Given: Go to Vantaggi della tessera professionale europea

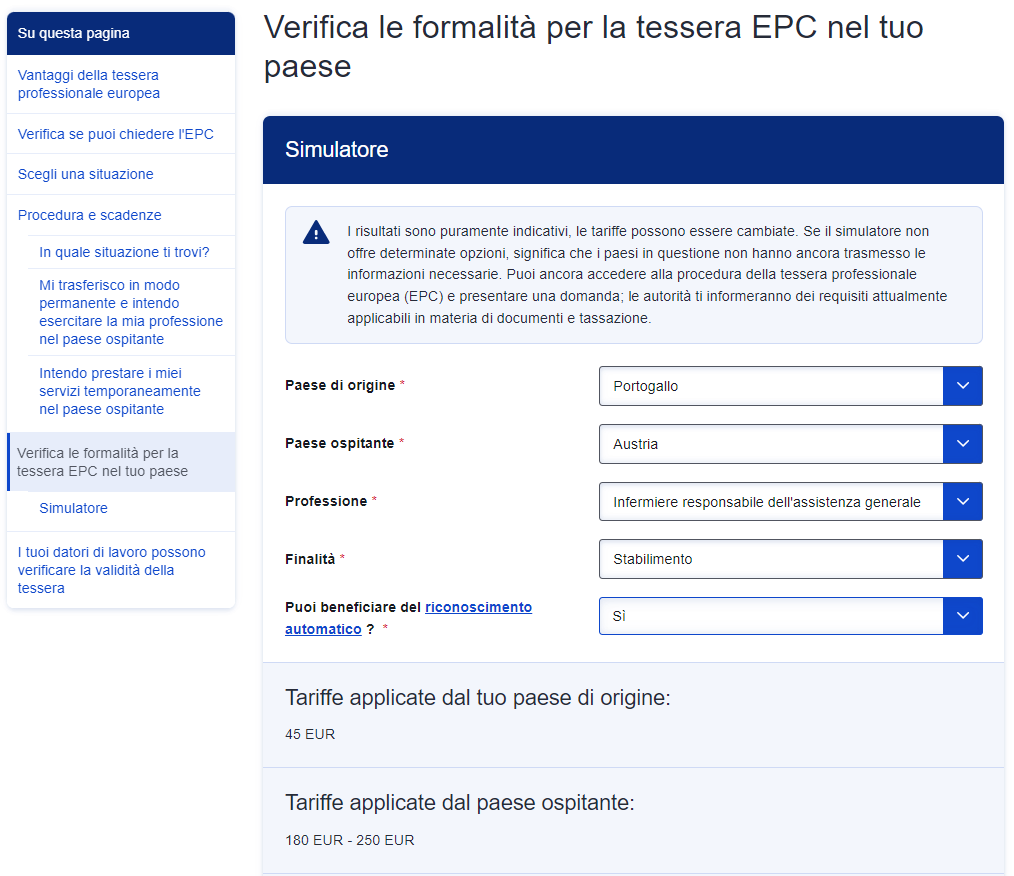Looking at the screenshot, I should (88, 84).
